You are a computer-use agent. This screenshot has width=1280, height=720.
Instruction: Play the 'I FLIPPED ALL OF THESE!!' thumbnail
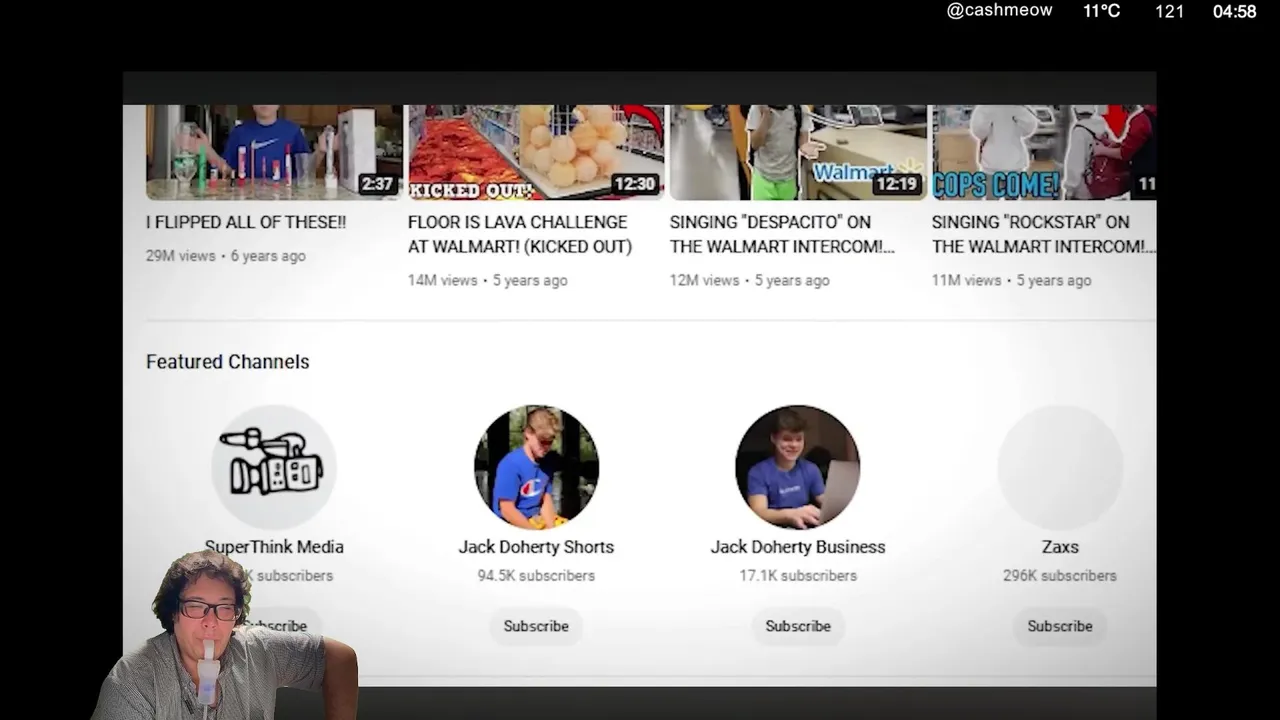point(274,152)
